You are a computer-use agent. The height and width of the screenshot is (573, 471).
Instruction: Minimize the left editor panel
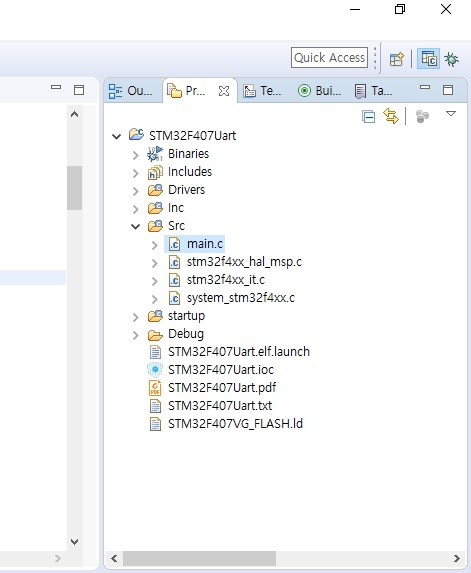[x=56, y=87]
